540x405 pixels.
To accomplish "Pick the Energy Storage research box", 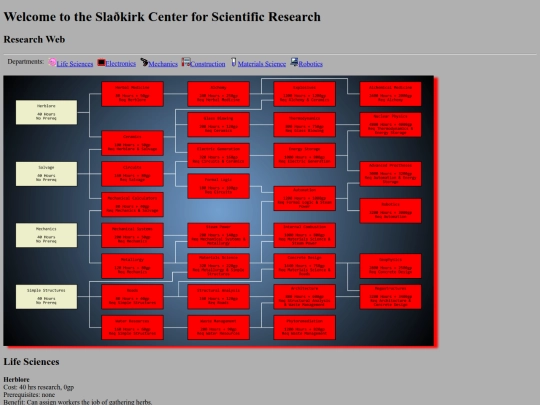I will coord(304,155).
